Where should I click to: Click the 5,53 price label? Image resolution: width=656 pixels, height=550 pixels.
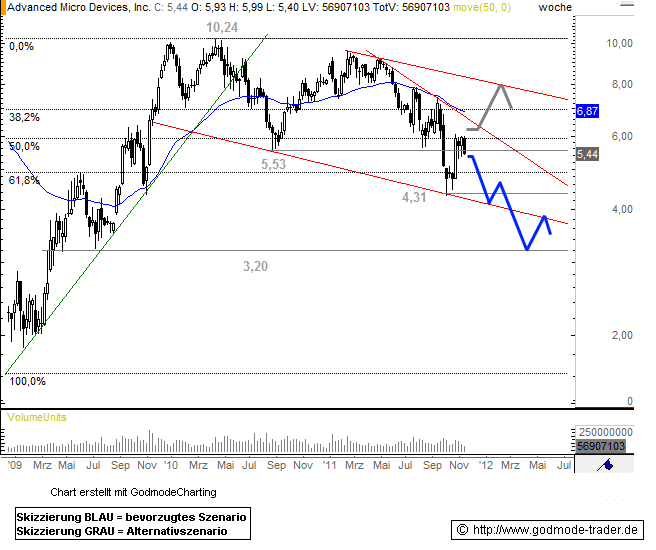pyautogui.click(x=273, y=163)
